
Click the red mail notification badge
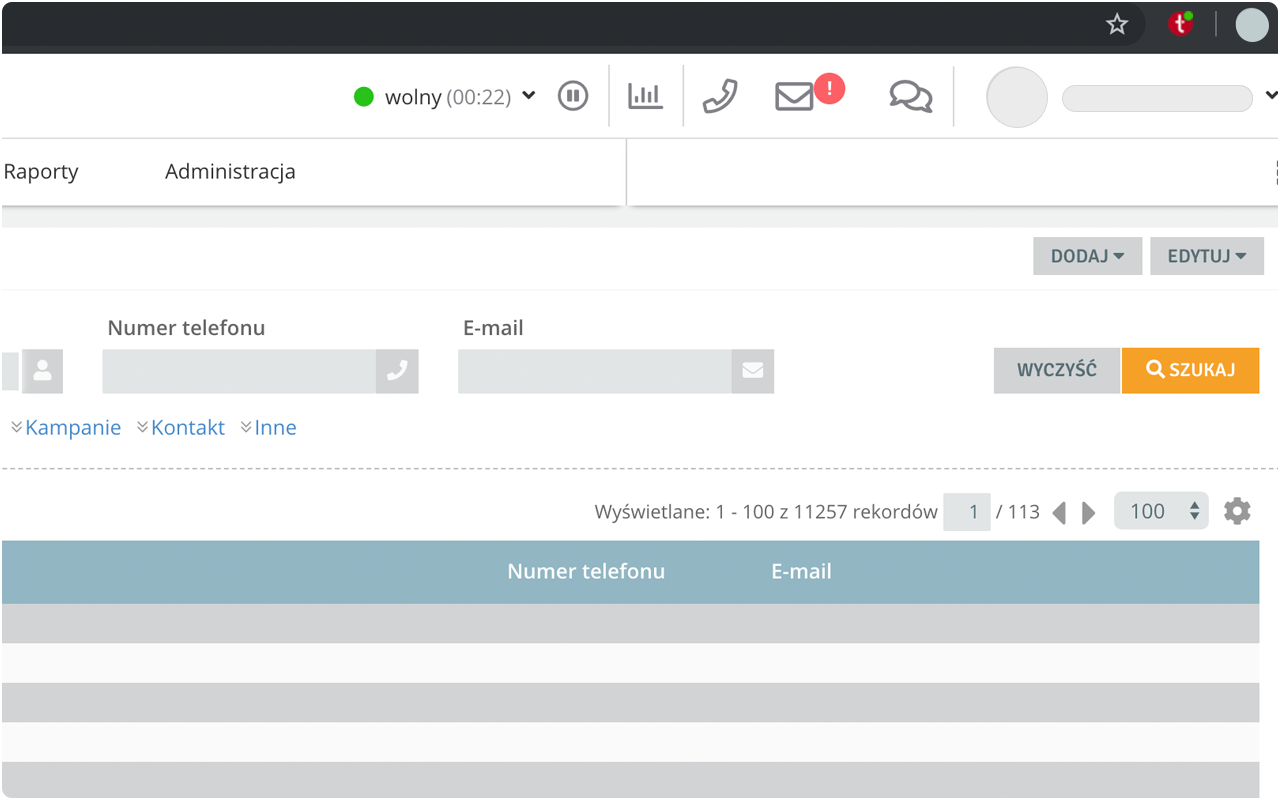point(829,88)
